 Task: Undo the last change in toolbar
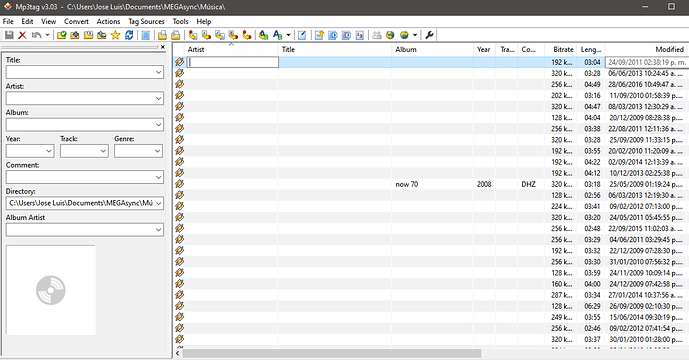click(x=36, y=35)
